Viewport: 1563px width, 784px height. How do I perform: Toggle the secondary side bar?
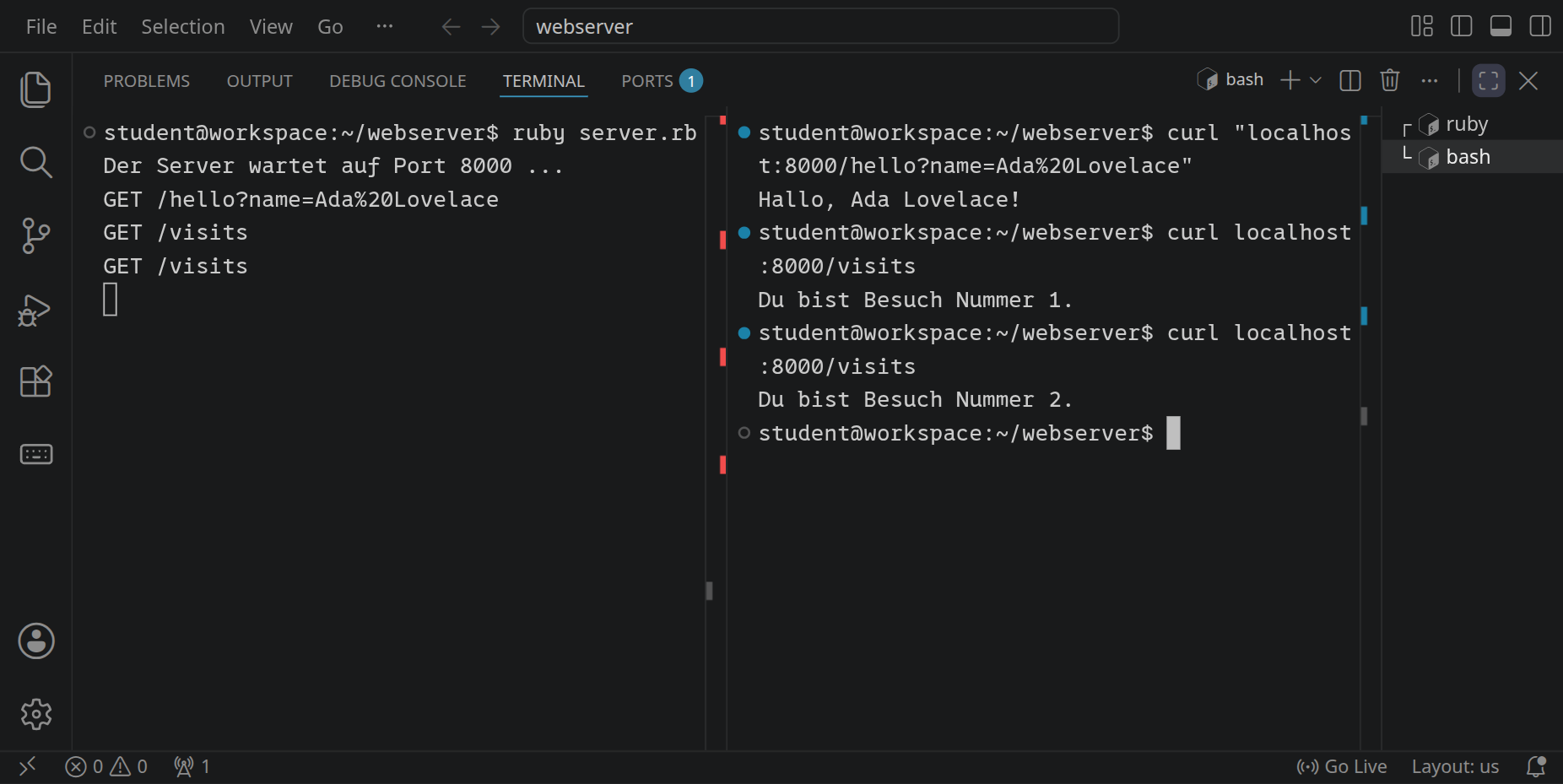[x=1540, y=26]
